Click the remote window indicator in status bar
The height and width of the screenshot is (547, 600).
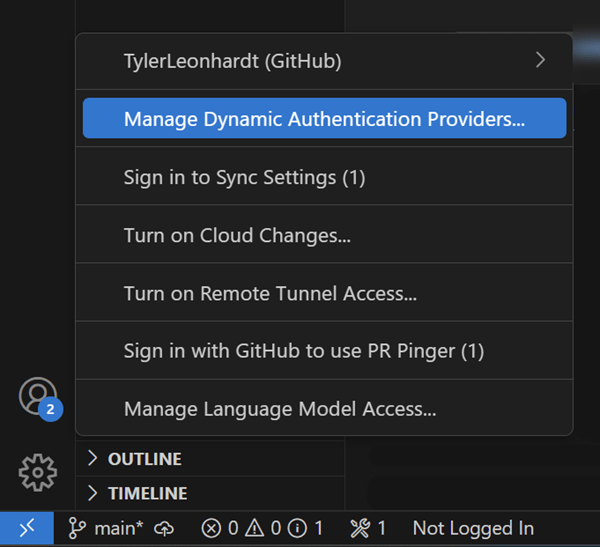27,528
